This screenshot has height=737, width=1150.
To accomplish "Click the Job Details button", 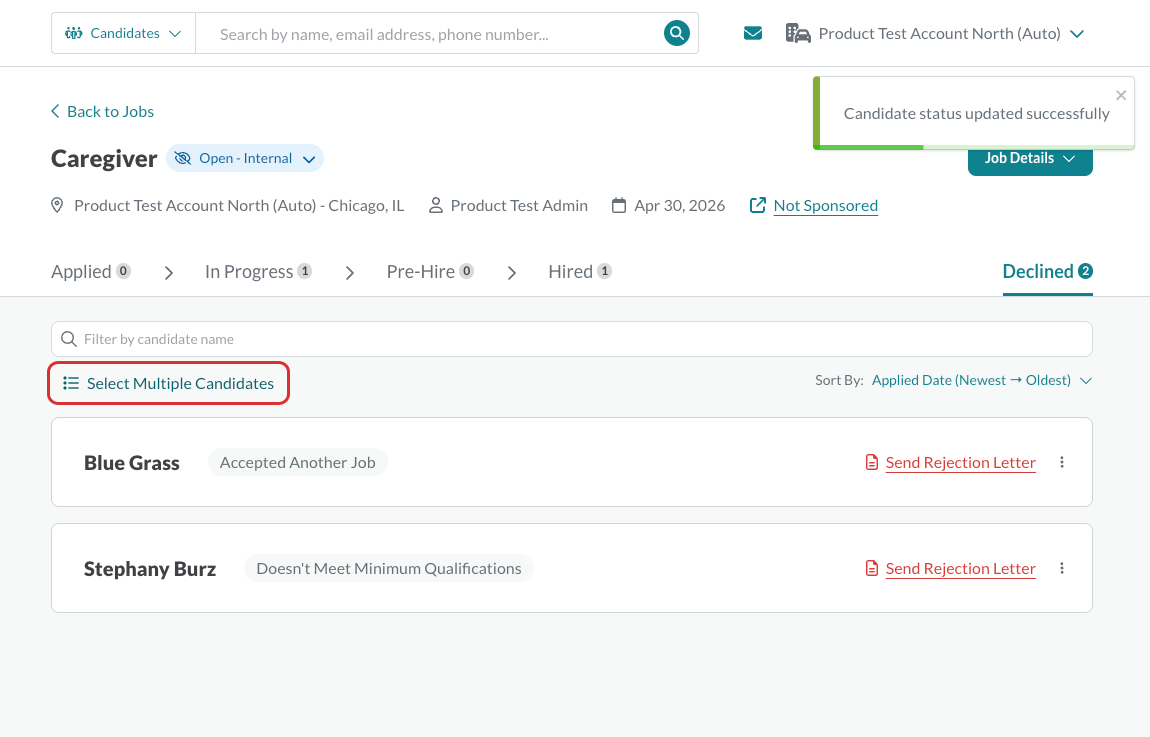I will click(x=1030, y=159).
